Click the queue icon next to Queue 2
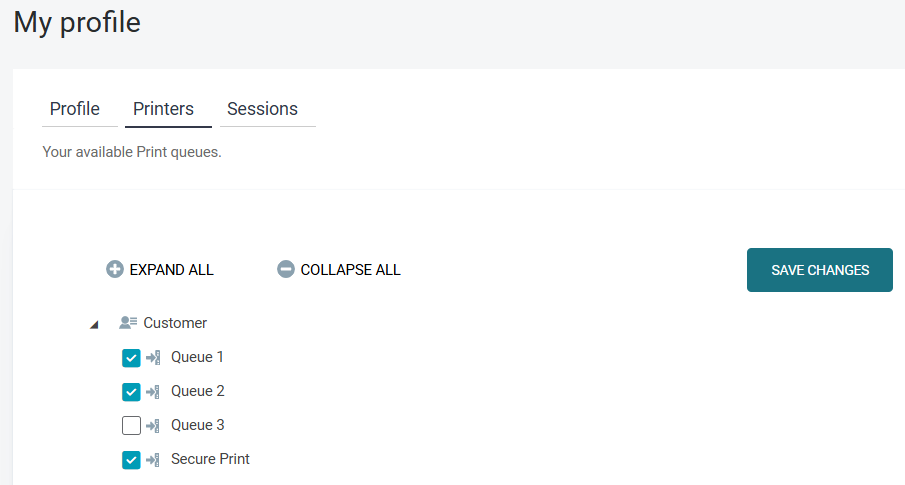 pyautogui.click(x=153, y=391)
